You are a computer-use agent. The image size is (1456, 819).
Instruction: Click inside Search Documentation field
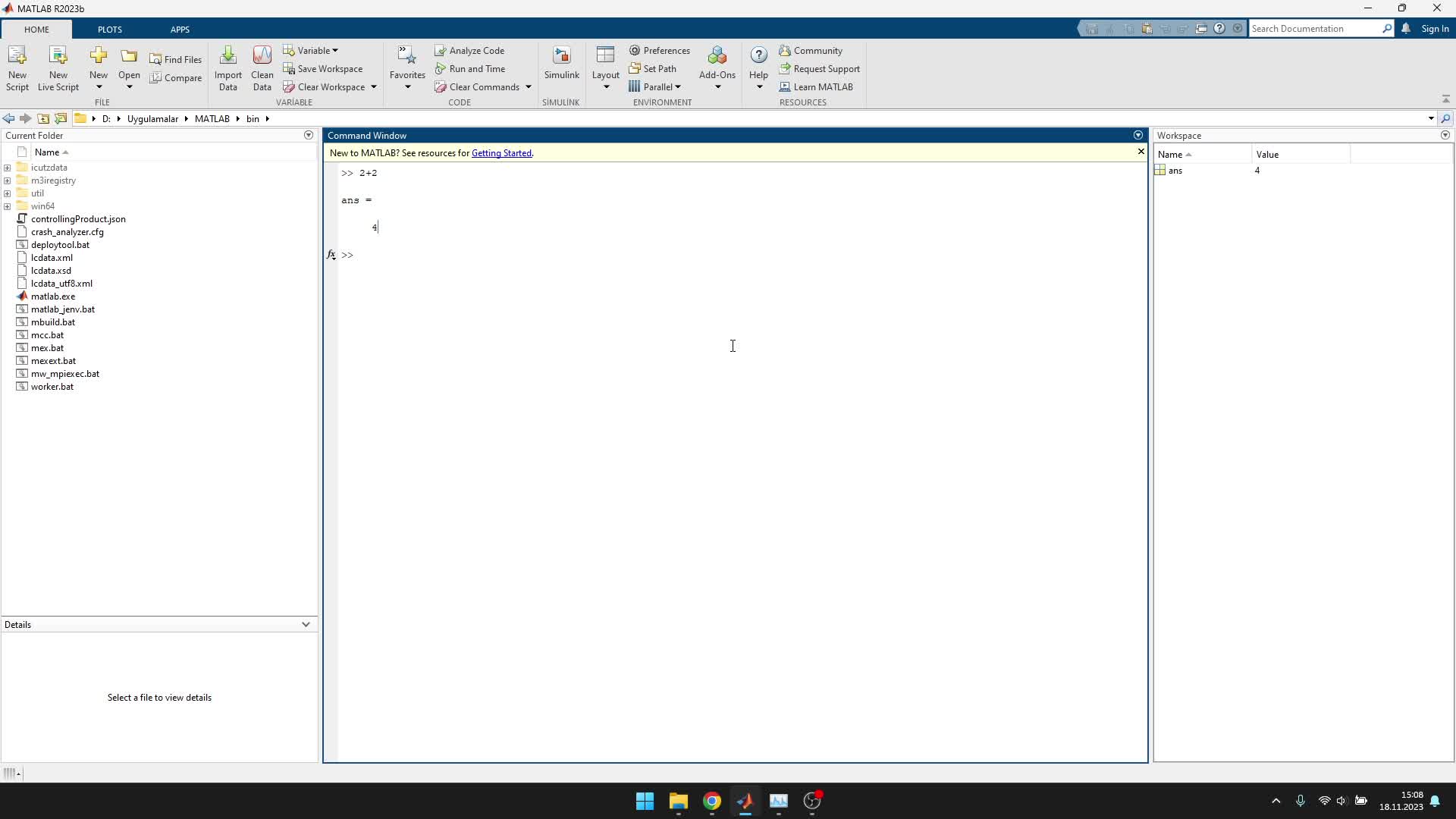(x=1315, y=29)
